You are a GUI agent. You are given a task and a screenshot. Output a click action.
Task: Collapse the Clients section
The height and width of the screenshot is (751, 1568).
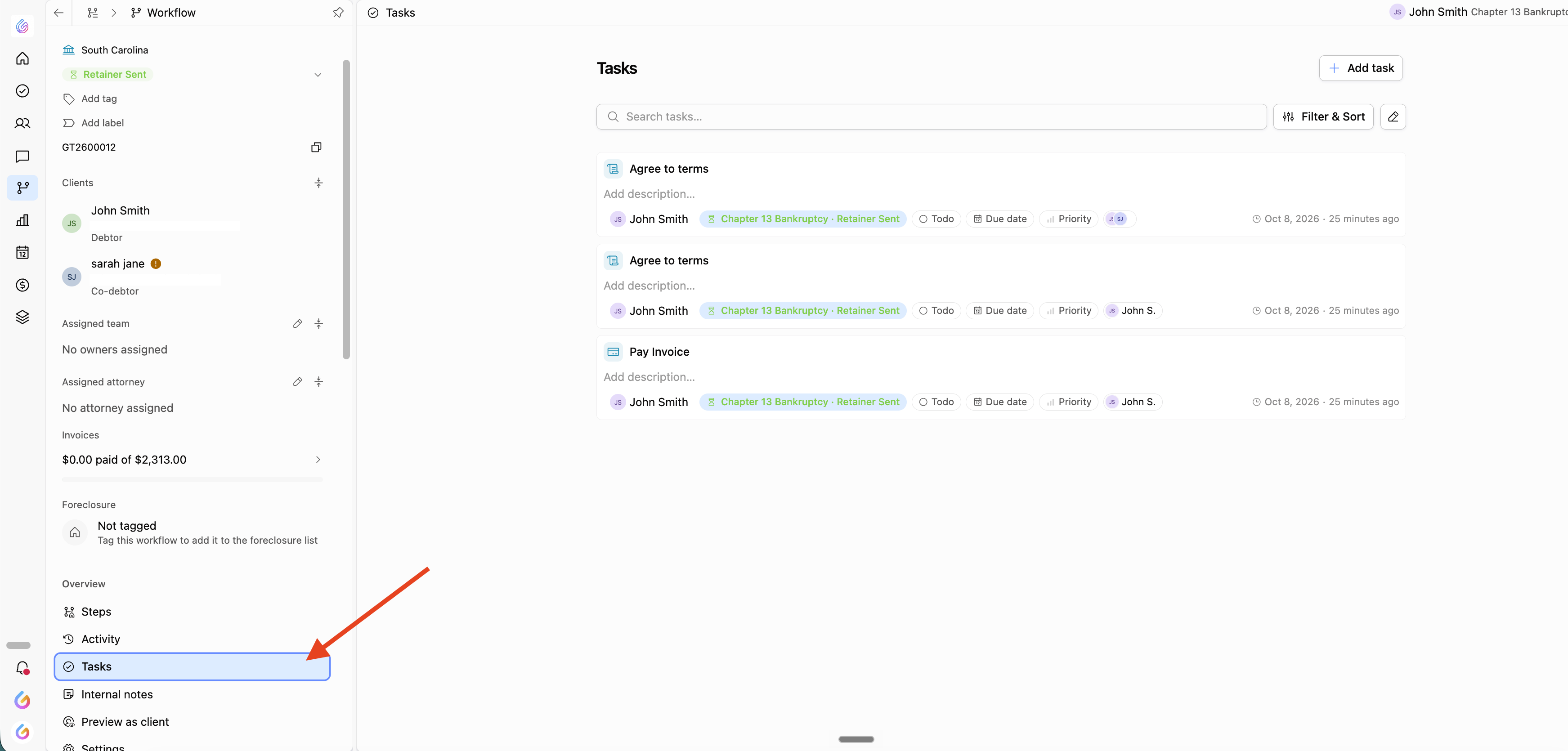click(x=318, y=183)
